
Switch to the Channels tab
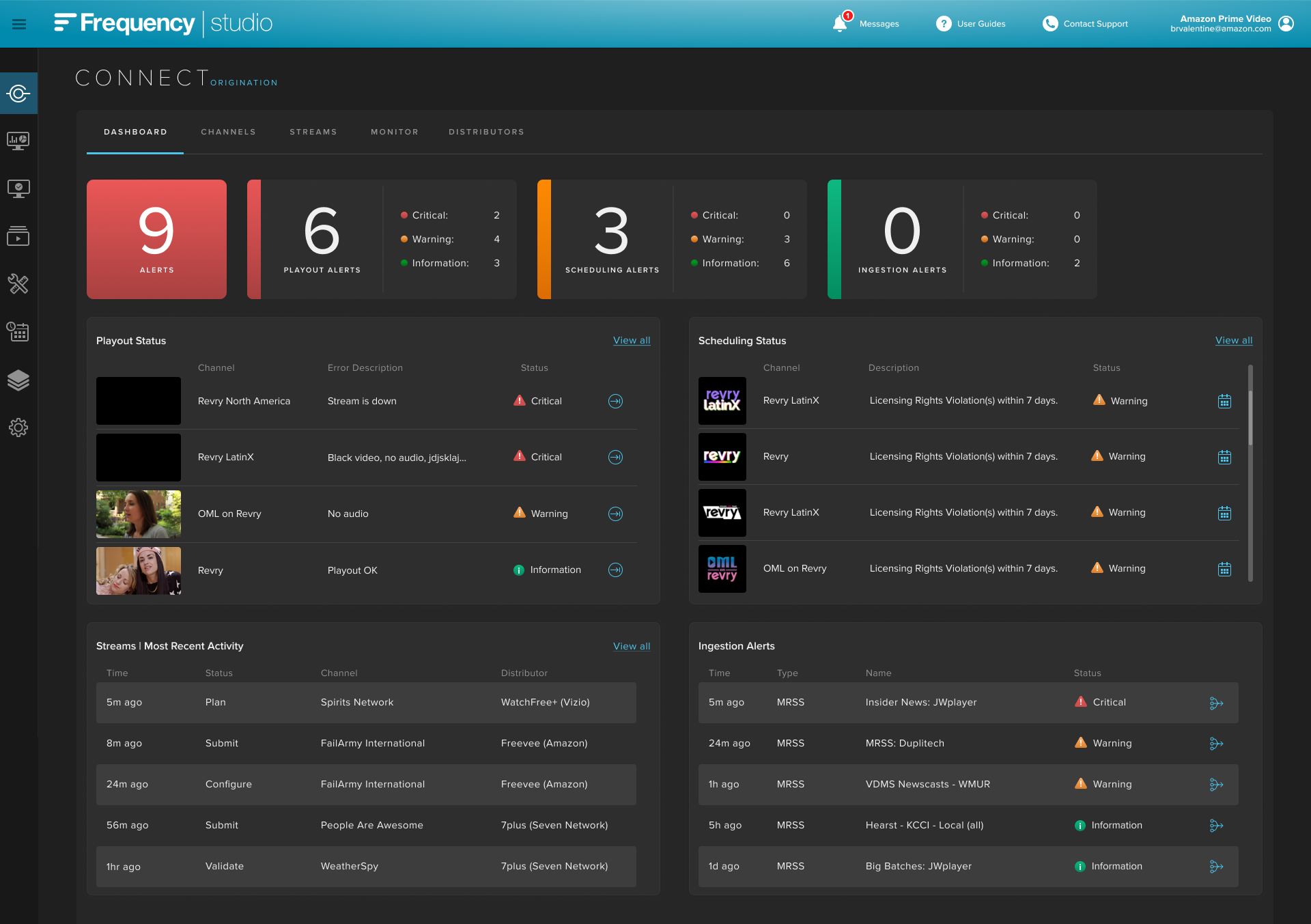click(228, 132)
